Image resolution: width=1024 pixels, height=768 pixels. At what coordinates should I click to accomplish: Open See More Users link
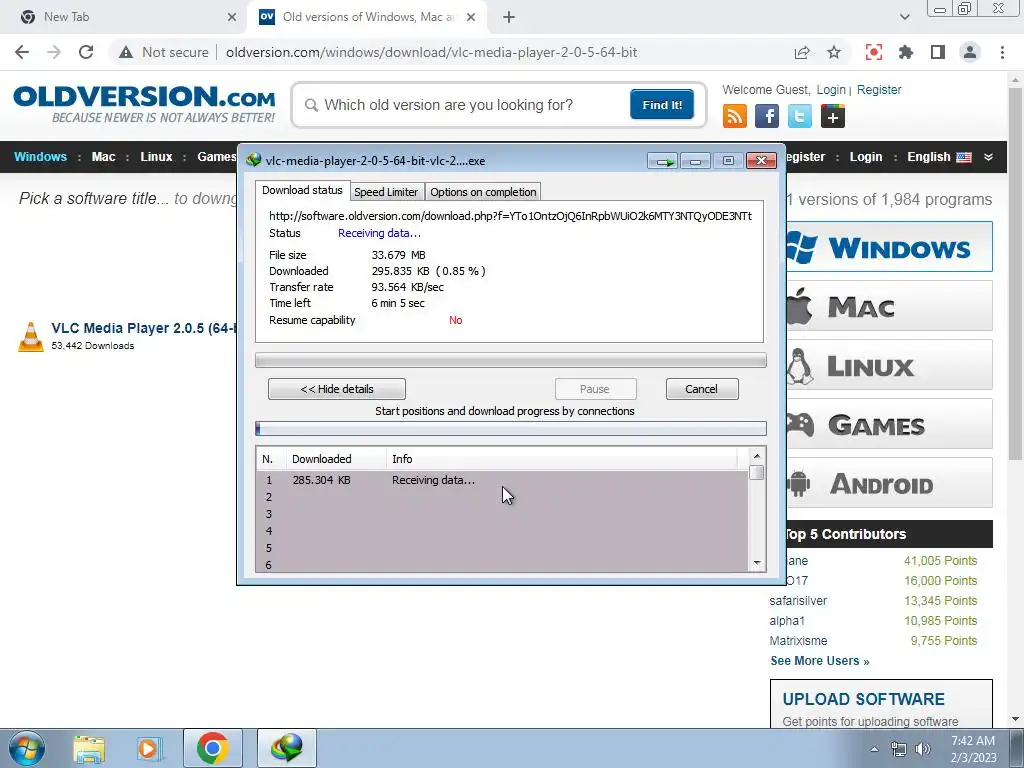pyautogui.click(x=820, y=661)
